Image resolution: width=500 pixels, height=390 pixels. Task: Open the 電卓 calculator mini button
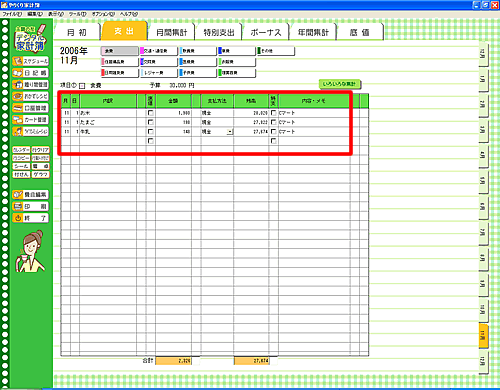pyautogui.click(x=41, y=166)
